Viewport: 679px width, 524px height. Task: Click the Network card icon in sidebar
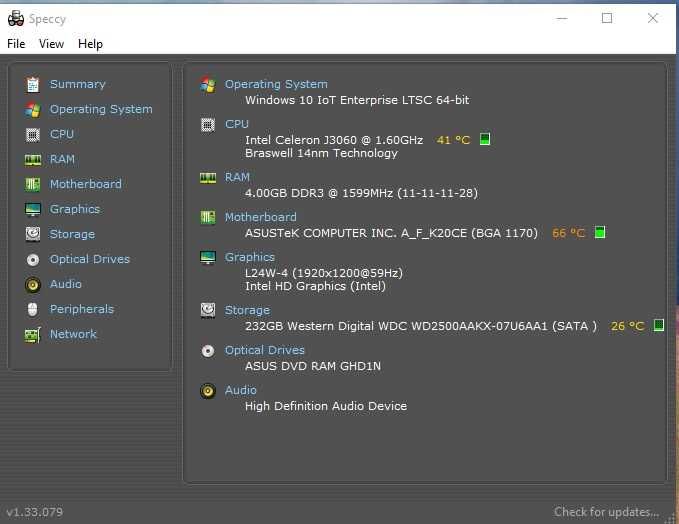[33, 335]
